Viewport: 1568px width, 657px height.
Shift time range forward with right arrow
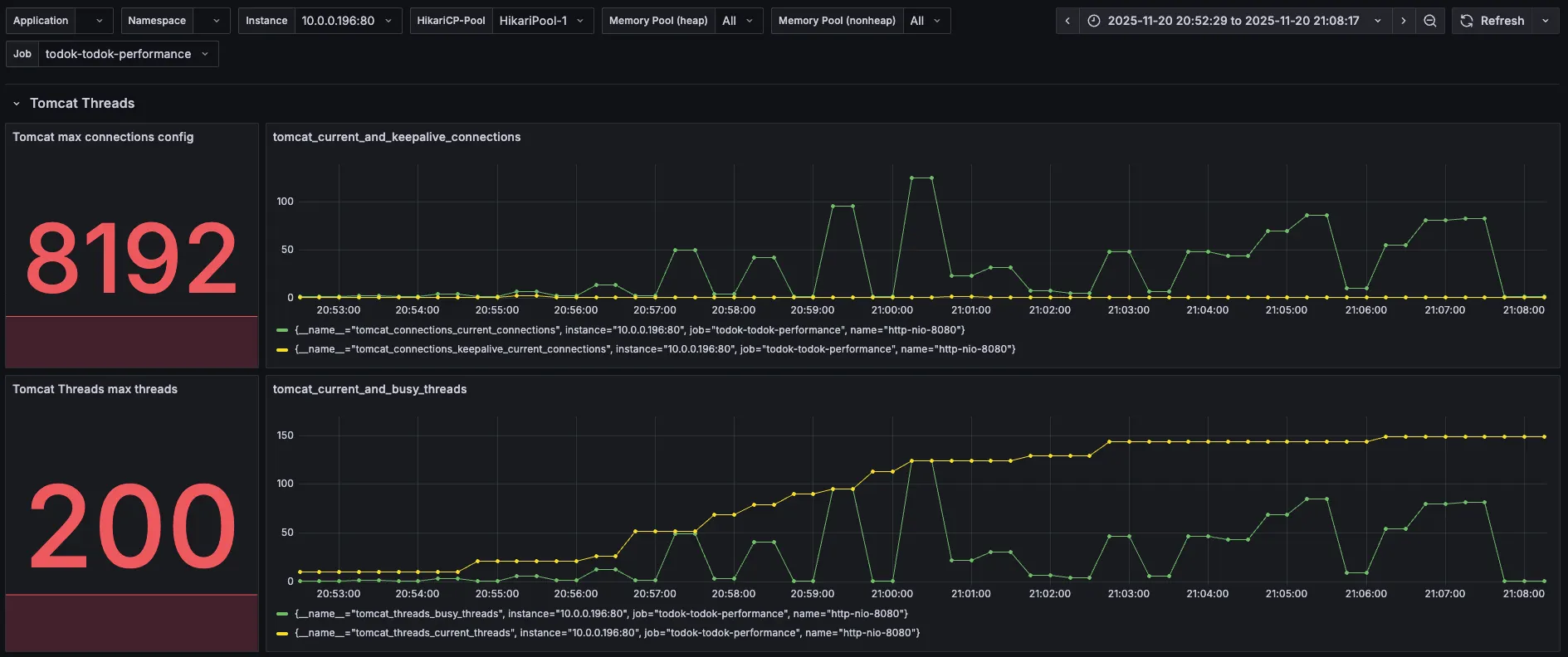pos(1404,21)
